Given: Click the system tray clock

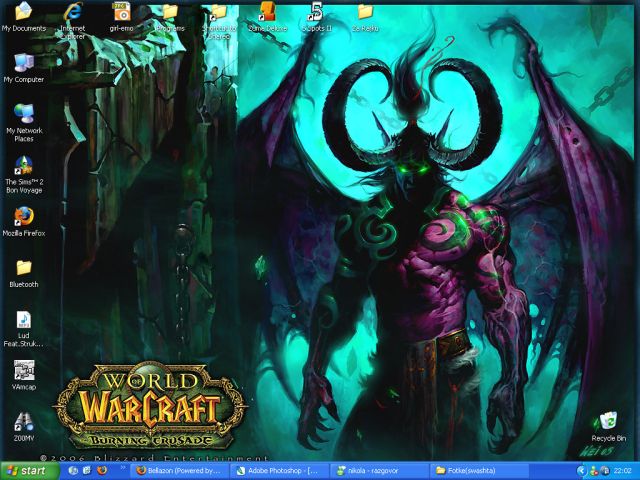Looking at the screenshot, I should (x=621, y=470).
